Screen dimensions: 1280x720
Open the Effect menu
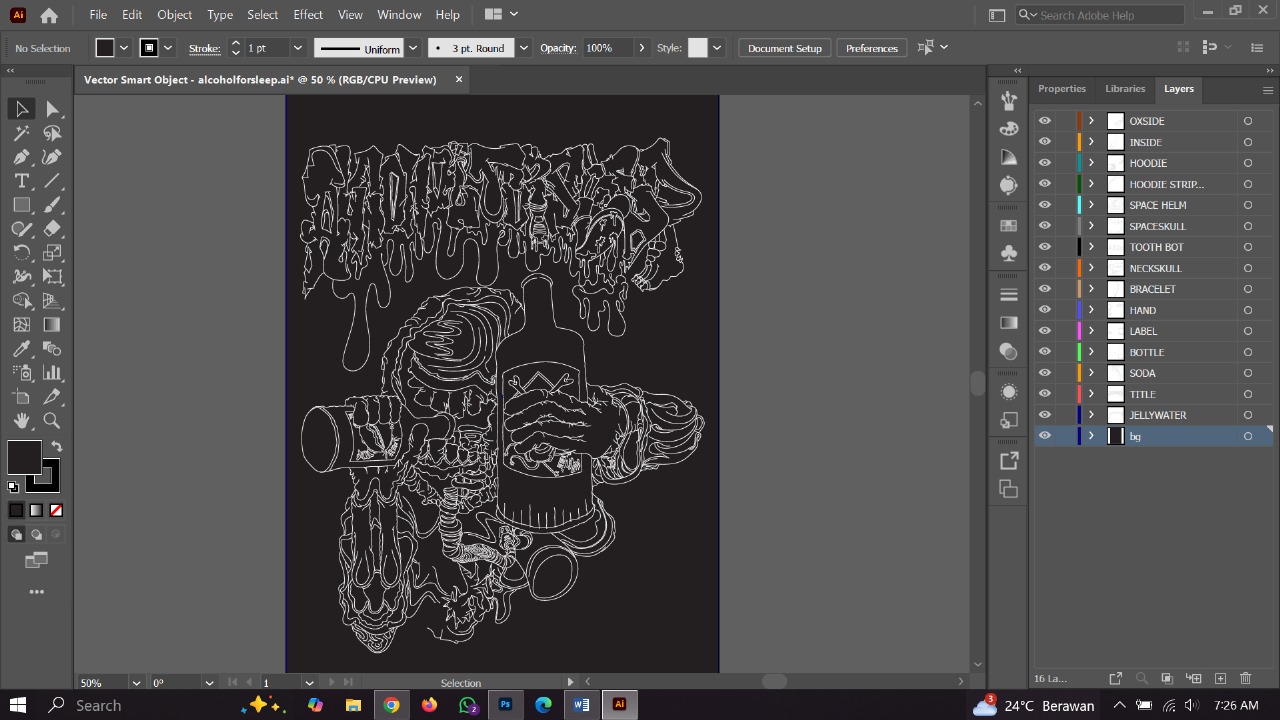click(308, 15)
